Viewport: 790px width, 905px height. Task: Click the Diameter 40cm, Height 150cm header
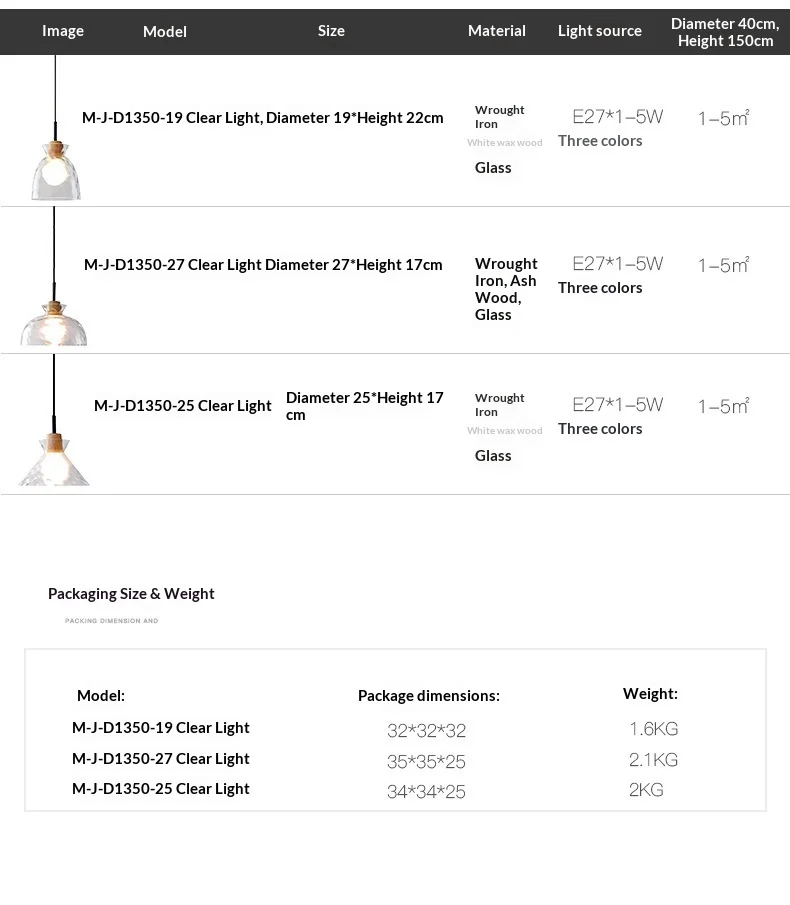coord(725,32)
